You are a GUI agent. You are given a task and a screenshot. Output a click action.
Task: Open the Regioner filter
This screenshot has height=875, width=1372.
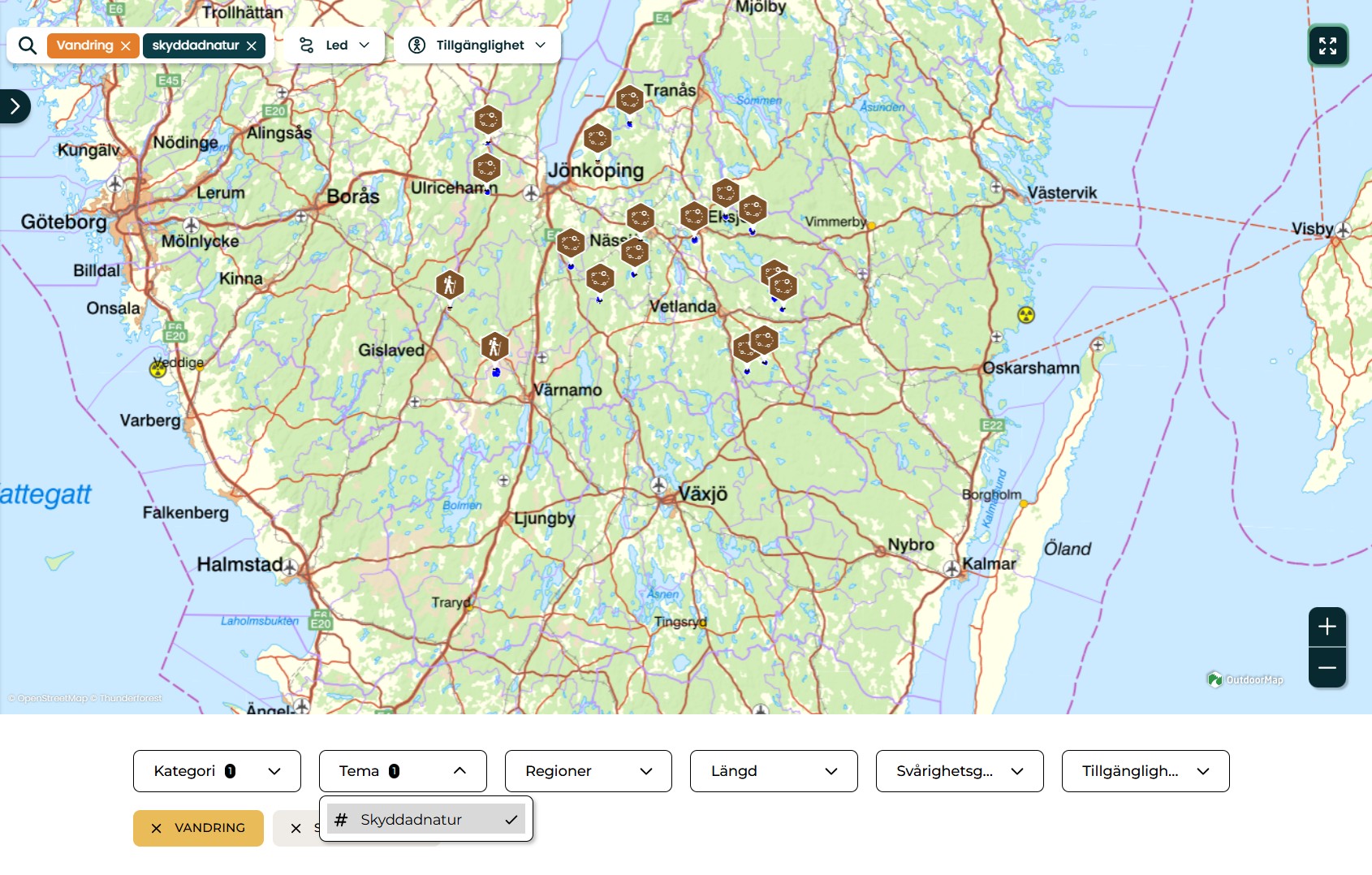point(589,771)
